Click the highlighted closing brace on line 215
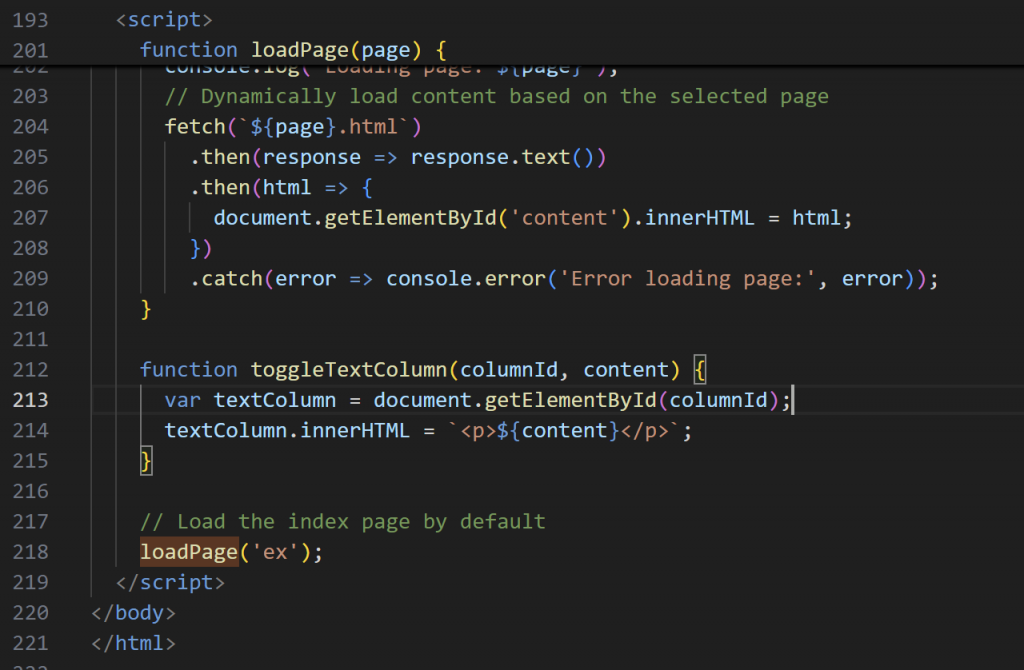Viewport: 1024px width, 670px height. pos(146,461)
